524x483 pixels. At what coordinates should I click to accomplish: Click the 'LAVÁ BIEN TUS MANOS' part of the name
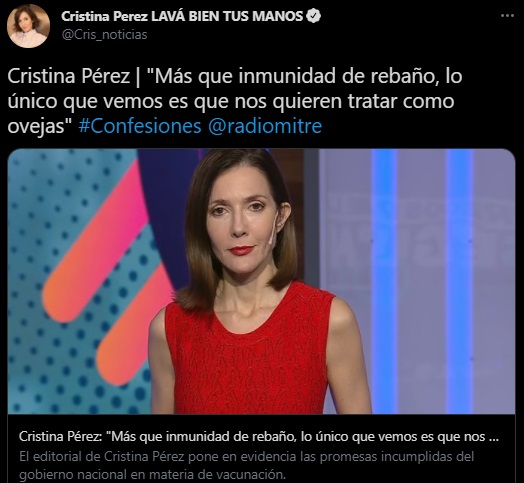pos(227,16)
